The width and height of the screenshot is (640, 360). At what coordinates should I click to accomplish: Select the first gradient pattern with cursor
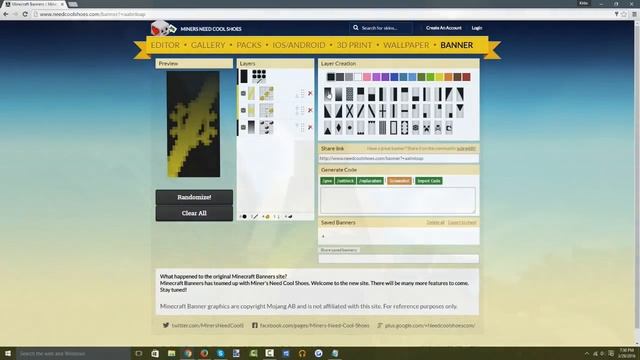(328, 94)
